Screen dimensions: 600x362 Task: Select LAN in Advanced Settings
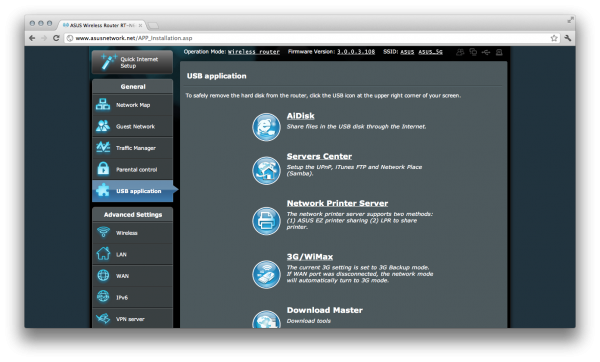(x=132, y=254)
